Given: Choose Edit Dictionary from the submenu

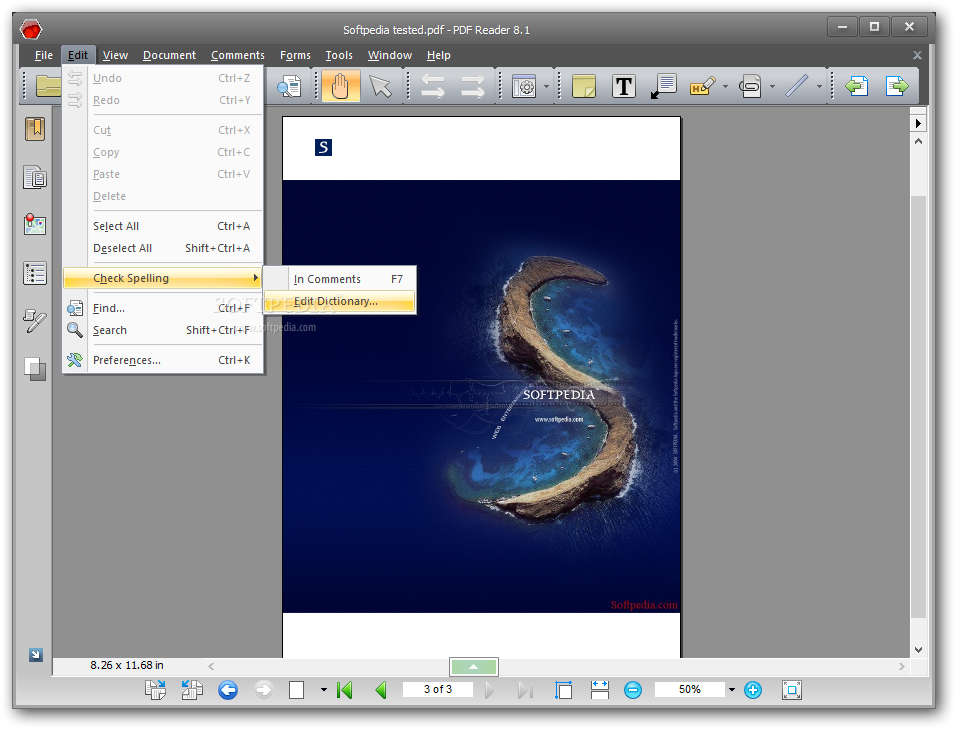Looking at the screenshot, I should pyautogui.click(x=340, y=301).
